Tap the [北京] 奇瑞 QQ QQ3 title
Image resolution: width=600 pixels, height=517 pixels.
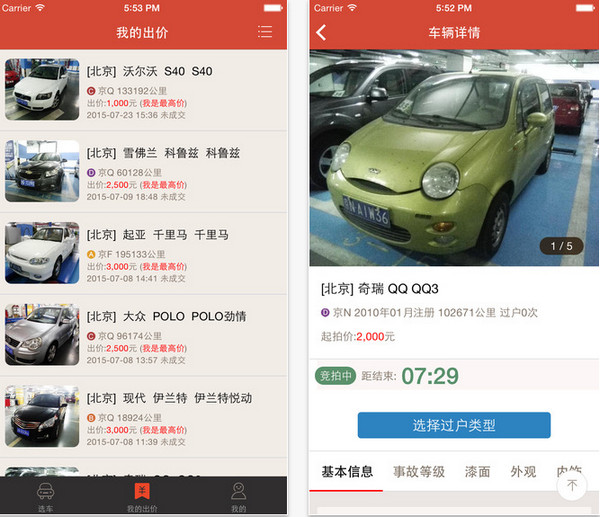380,289
